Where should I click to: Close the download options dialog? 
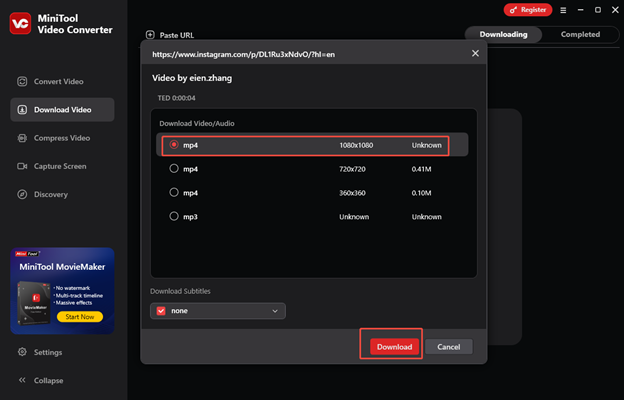coord(475,53)
